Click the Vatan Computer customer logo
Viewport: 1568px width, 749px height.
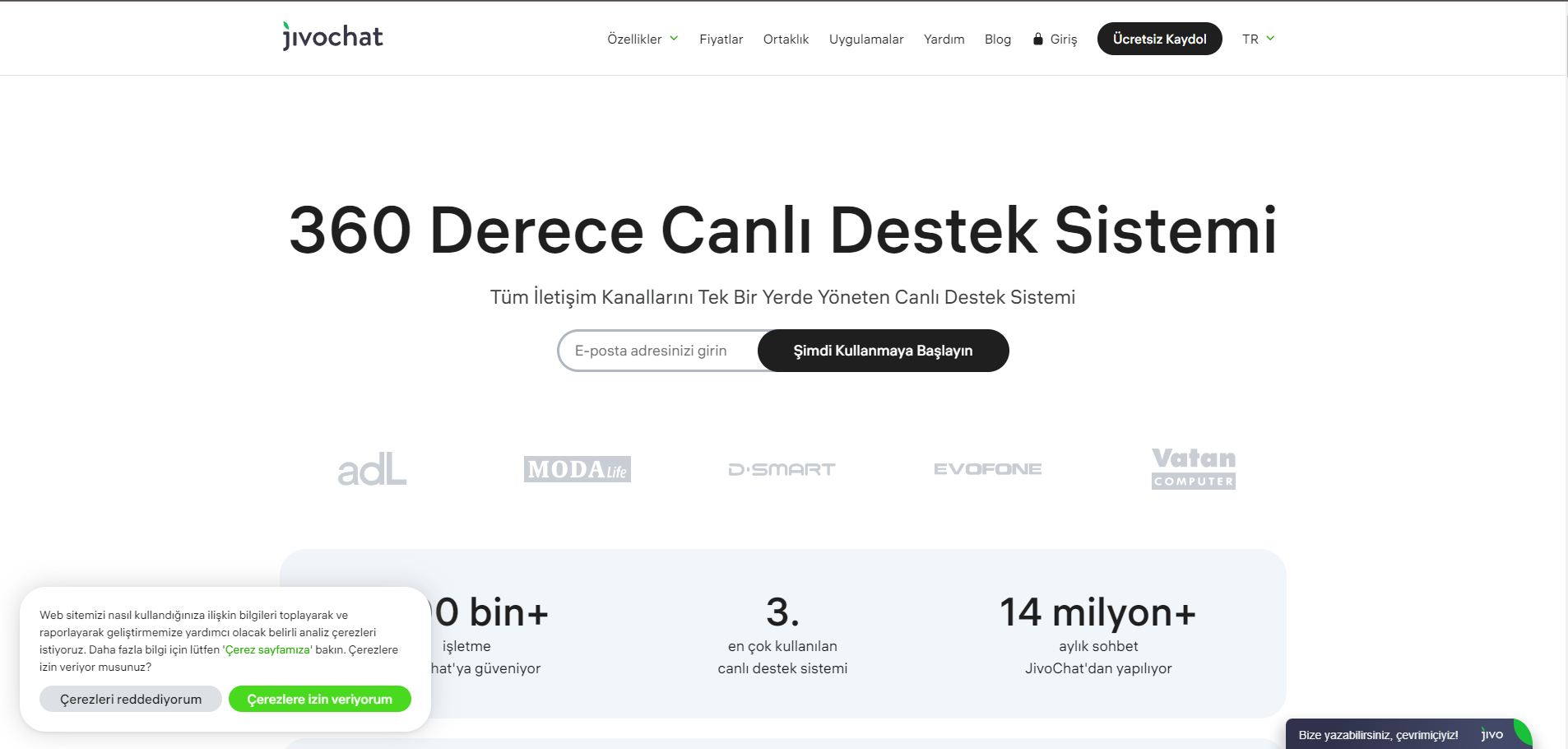(x=1194, y=468)
